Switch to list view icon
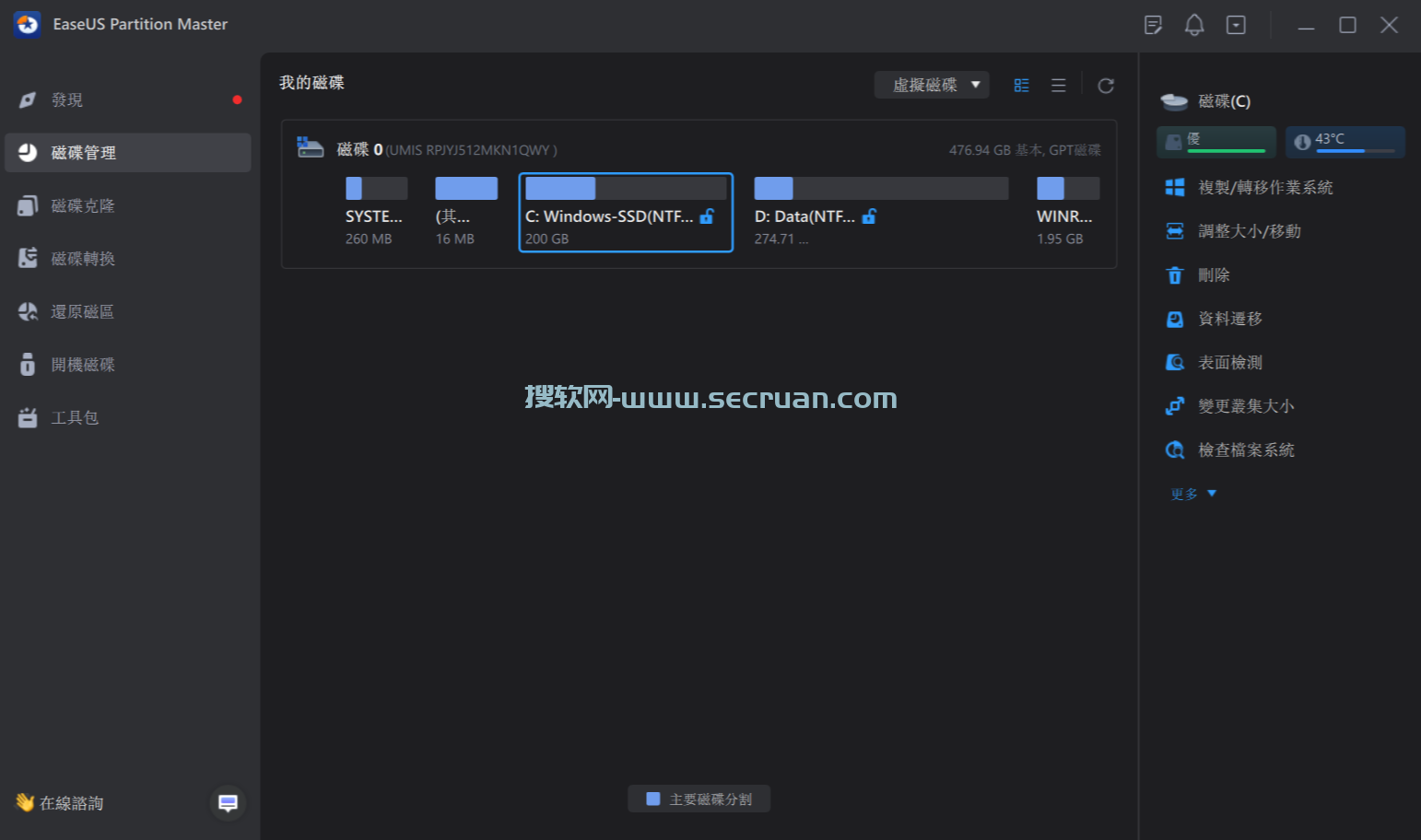 point(1058,85)
